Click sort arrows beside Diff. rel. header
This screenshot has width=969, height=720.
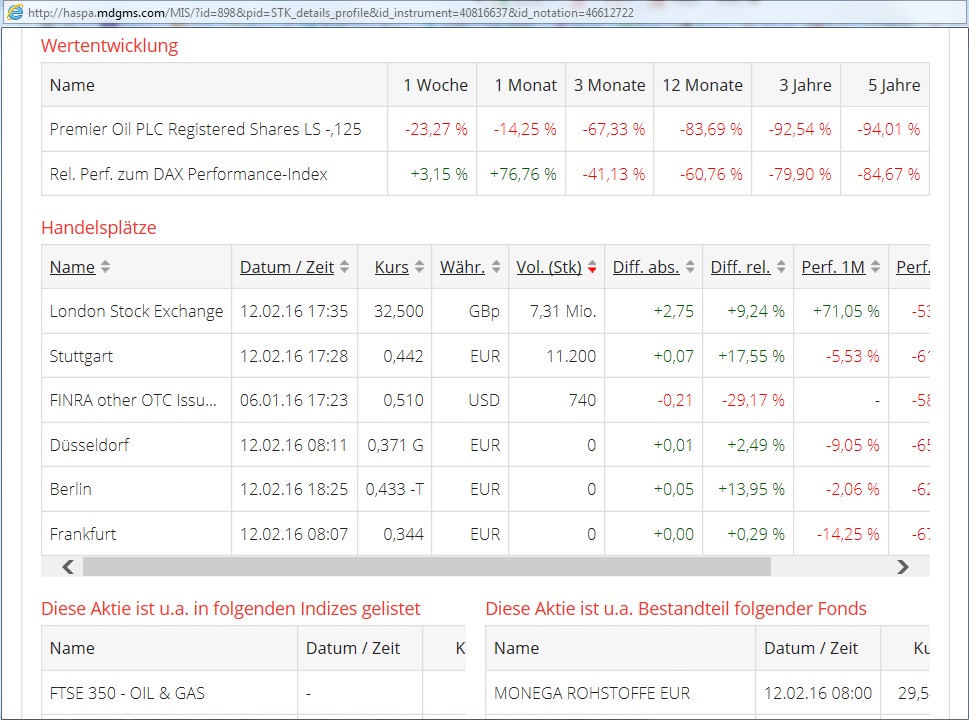[x=781, y=268]
